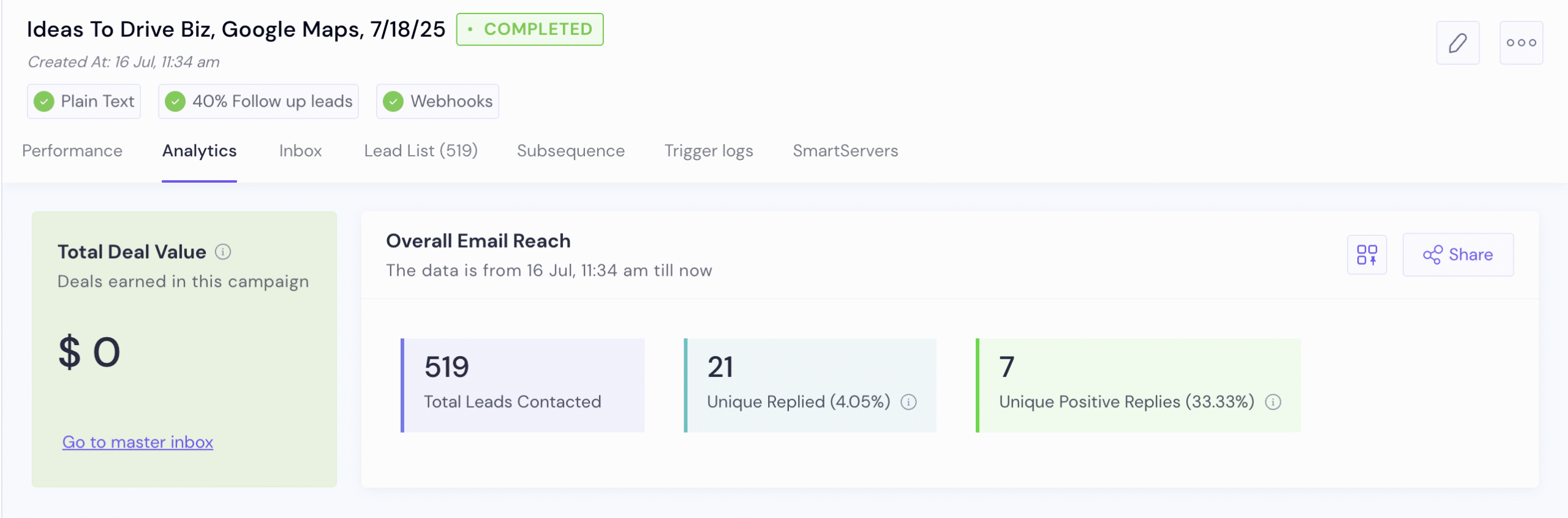
Task: Select the Analytics tab
Action: pos(199,151)
